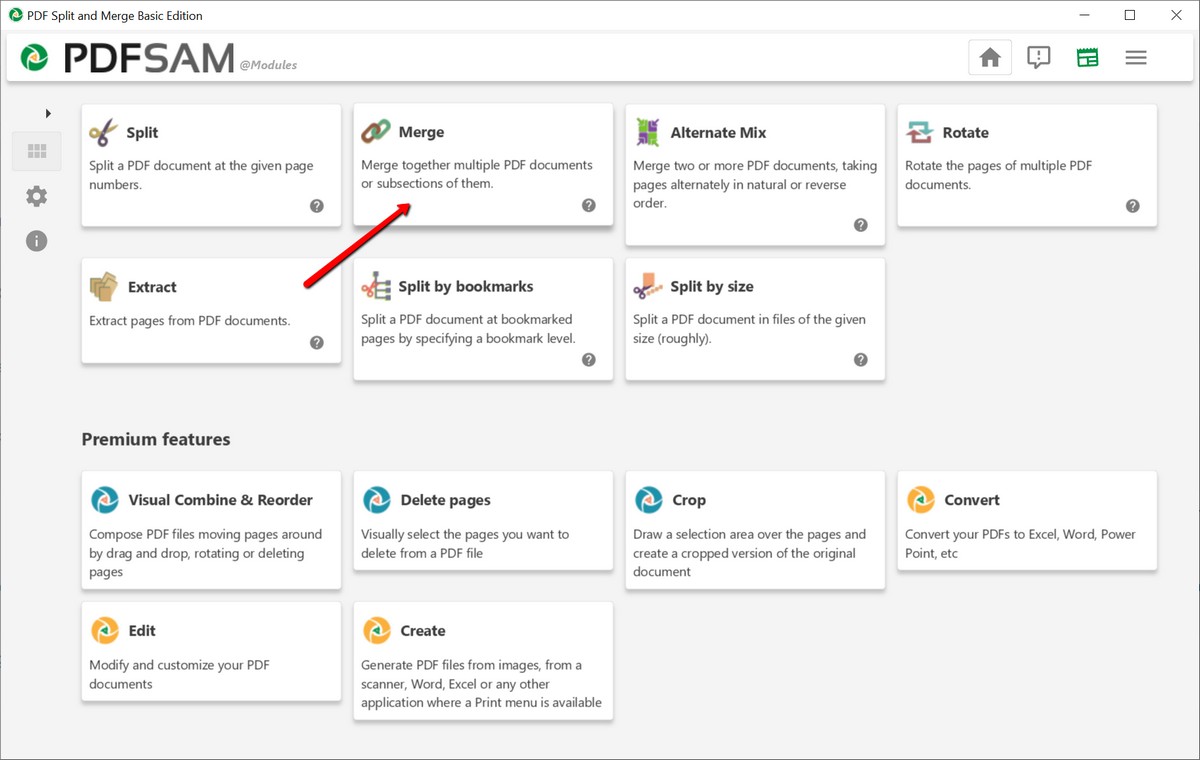Show help for the Extract module

(316, 342)
